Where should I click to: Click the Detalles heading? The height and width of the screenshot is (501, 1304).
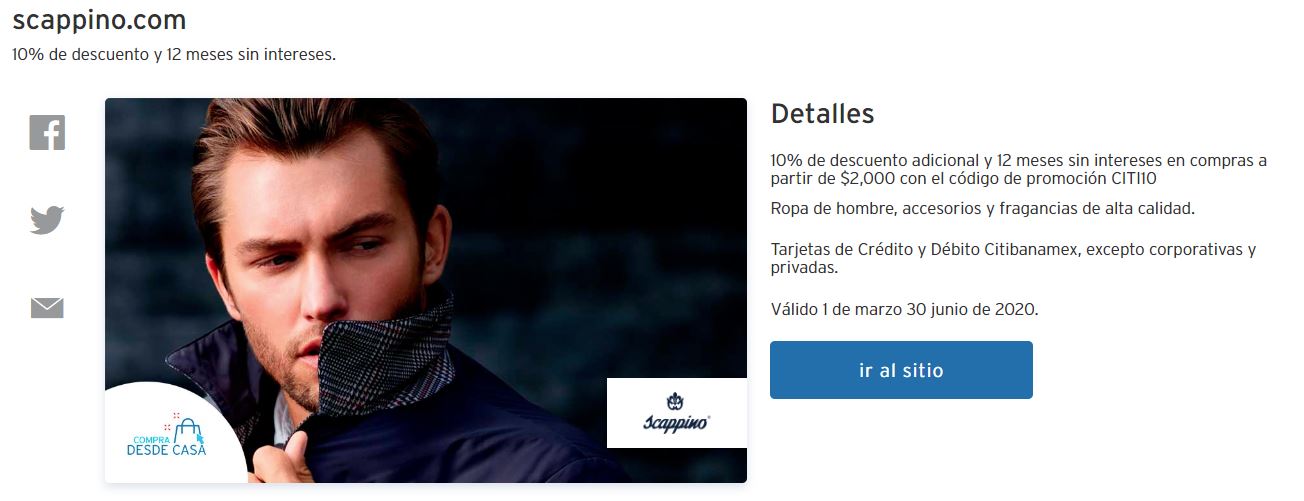pyautogui.click(x=822, y=114)
